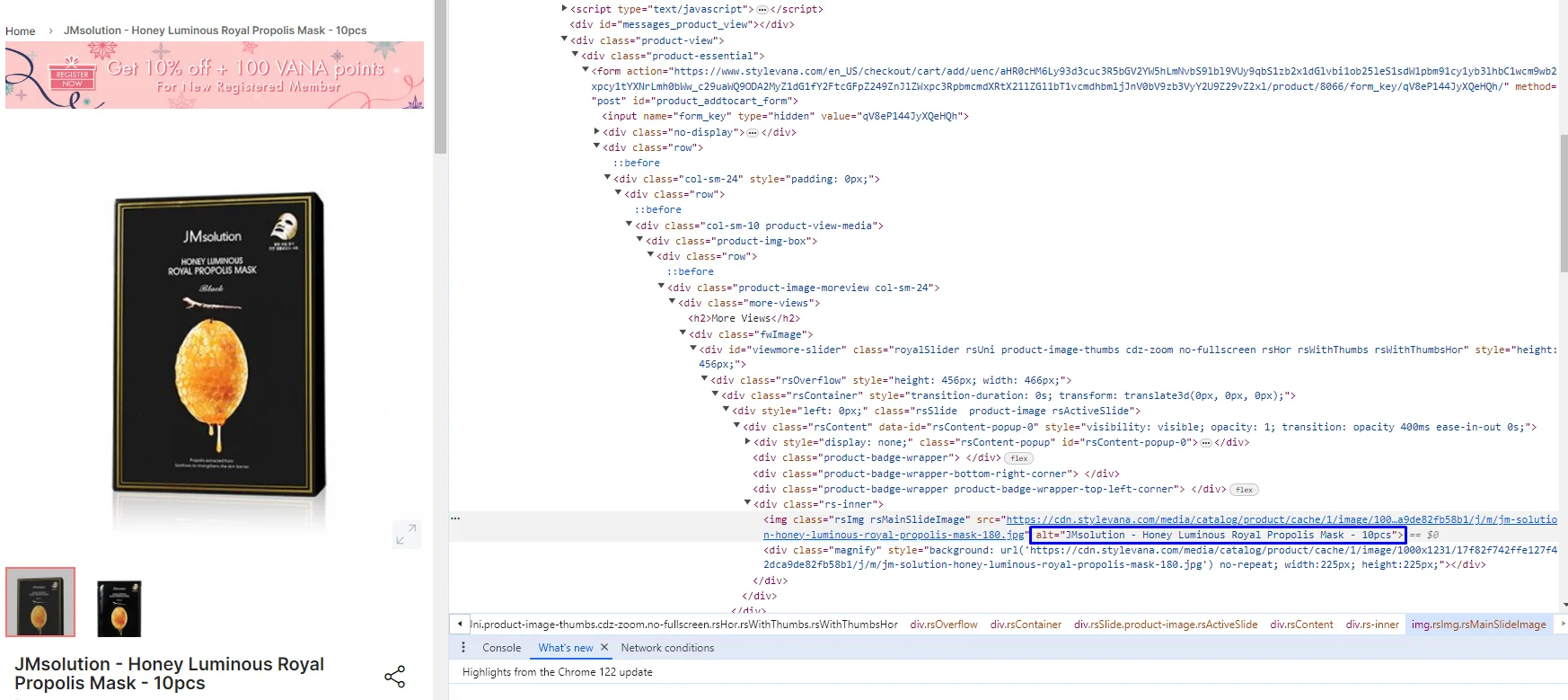
Task: Collapse the viewmore-slider div node
Action: coord(693,349)
